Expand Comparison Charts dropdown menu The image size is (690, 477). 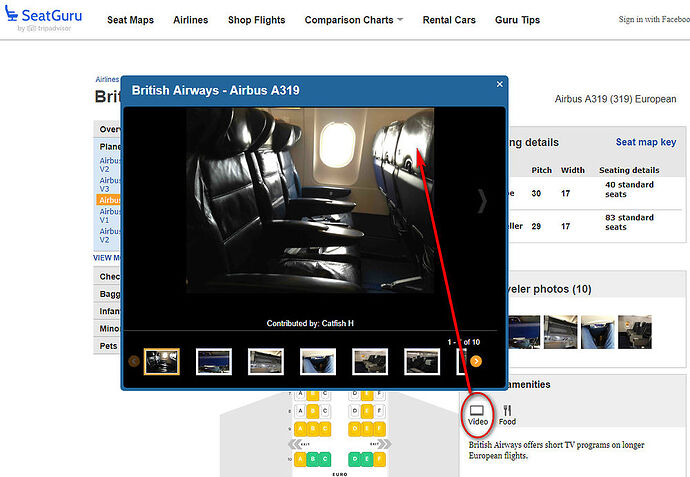pos(353,20)
